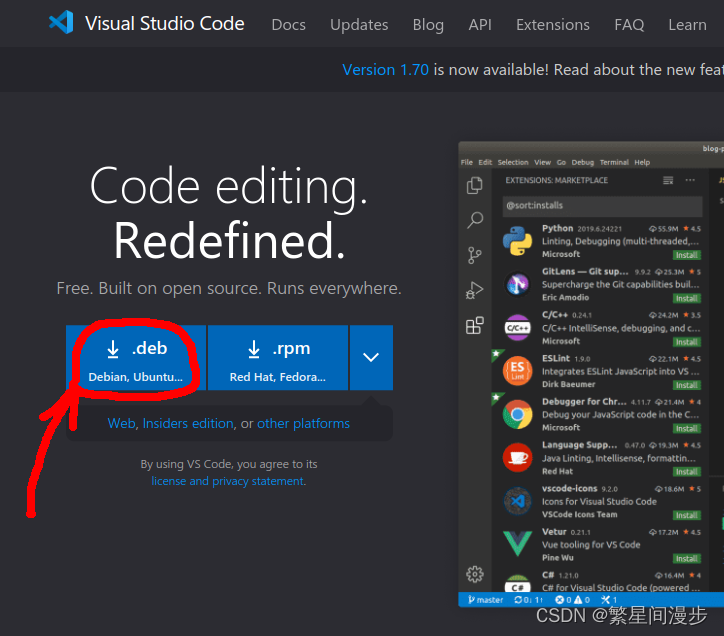
Task: Install the ESLint extension
Action: tap(687, 385)
